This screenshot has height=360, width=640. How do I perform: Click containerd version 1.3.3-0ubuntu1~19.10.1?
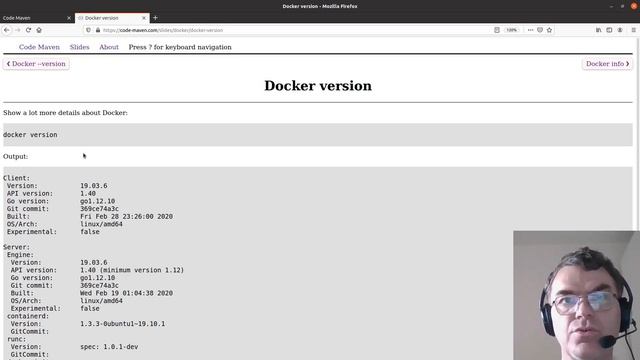pos(122,324)
